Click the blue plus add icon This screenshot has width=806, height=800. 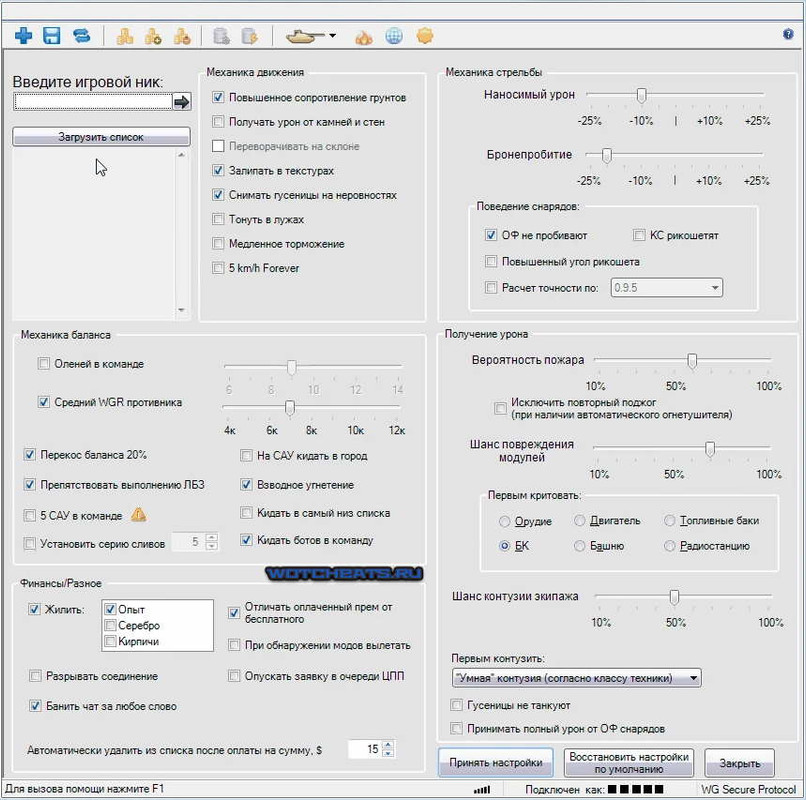point(23,36)
